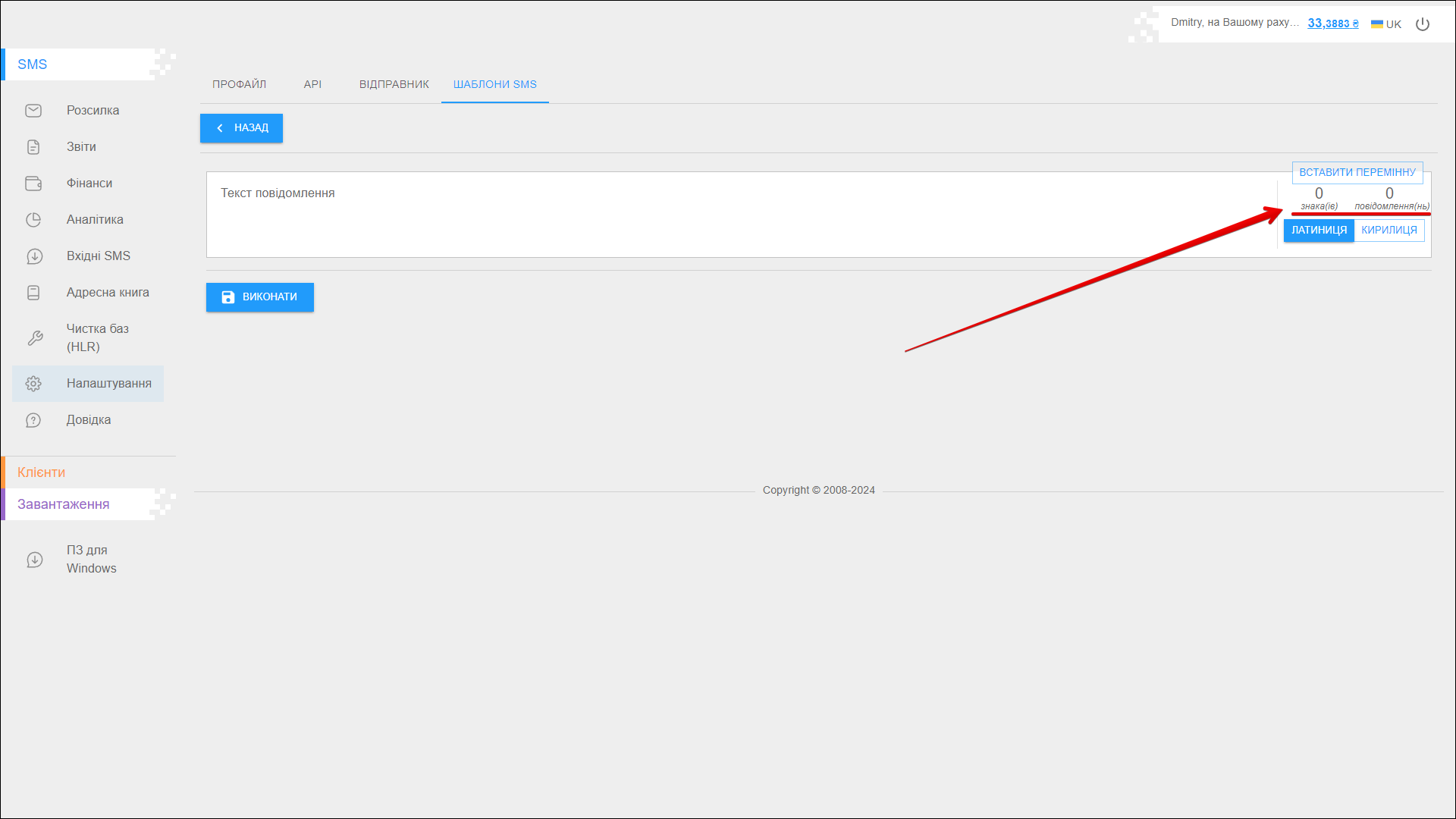Switch to the Профайл tab
Screen dimensions: 1456x819
(x=239, y=84)
